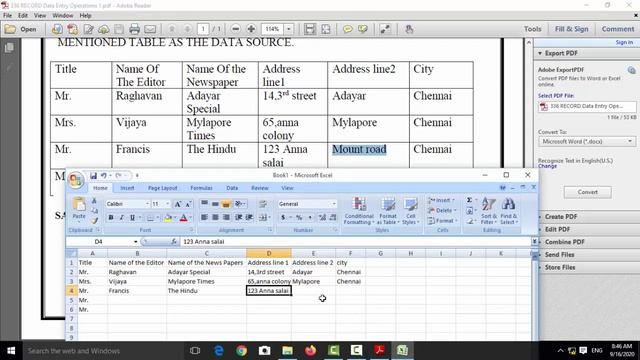The width and height of the screenshot is (640, 360).
Task: Click the fill color paint bucket swatch
Action: click(167, 218)
